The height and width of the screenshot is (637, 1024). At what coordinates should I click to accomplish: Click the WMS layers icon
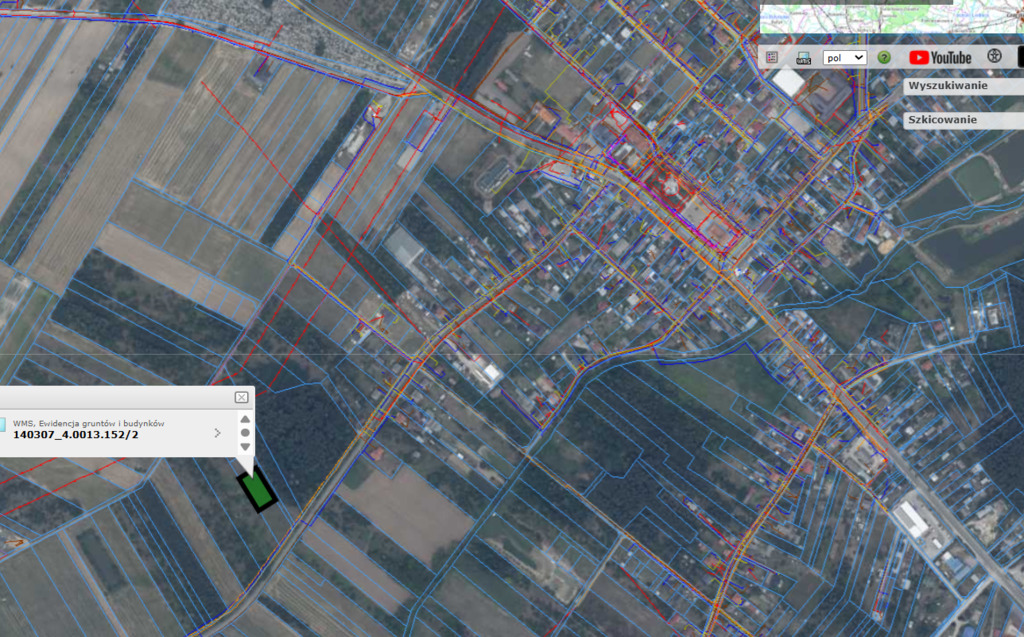click(803, 57)
